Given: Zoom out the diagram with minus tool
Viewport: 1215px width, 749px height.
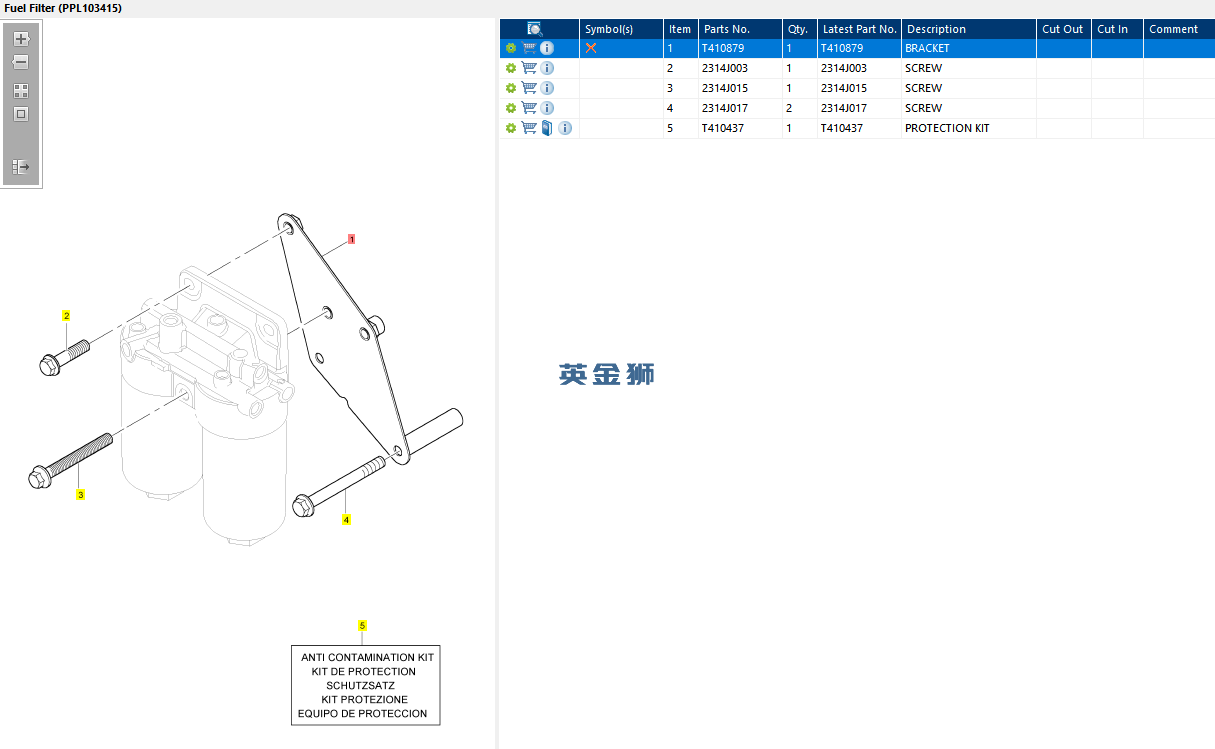Looking at the screenshot, I should pos(21,62).
